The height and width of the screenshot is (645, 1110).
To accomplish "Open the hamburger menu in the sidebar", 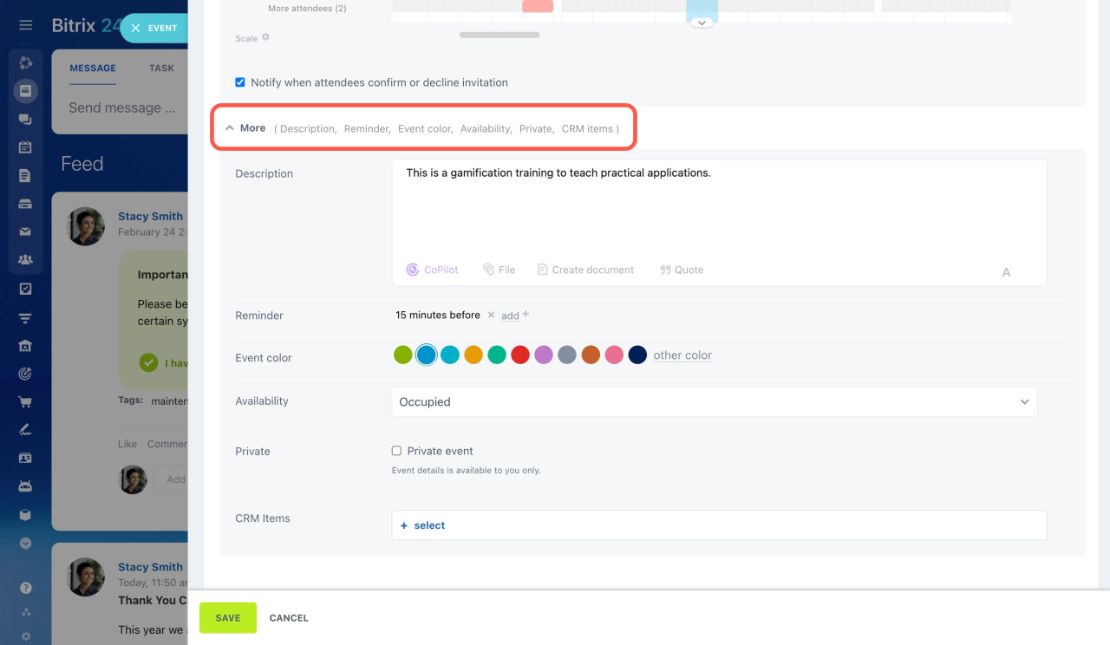I will pyautogui.click(x=25, y=25).
